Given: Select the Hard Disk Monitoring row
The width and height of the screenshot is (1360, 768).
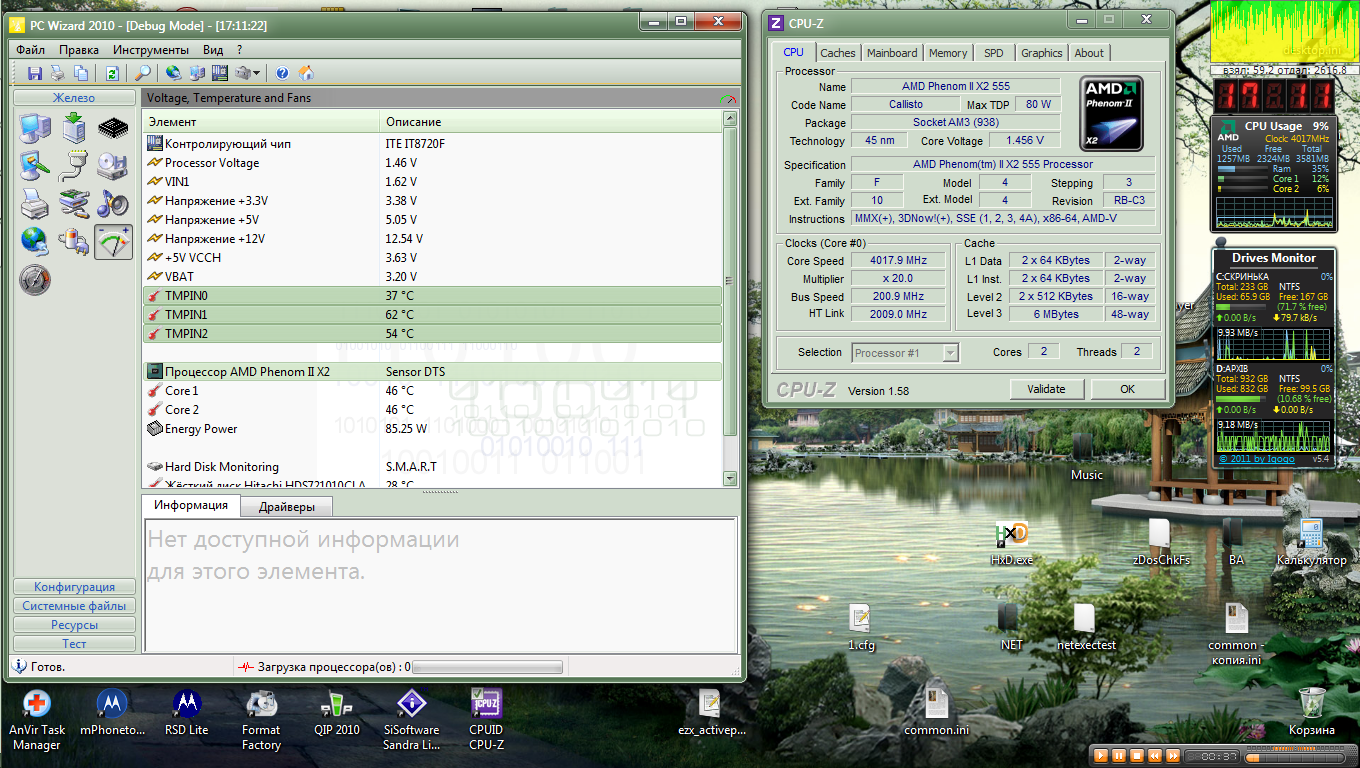Looking at the screenshot, I should (432, 467).
